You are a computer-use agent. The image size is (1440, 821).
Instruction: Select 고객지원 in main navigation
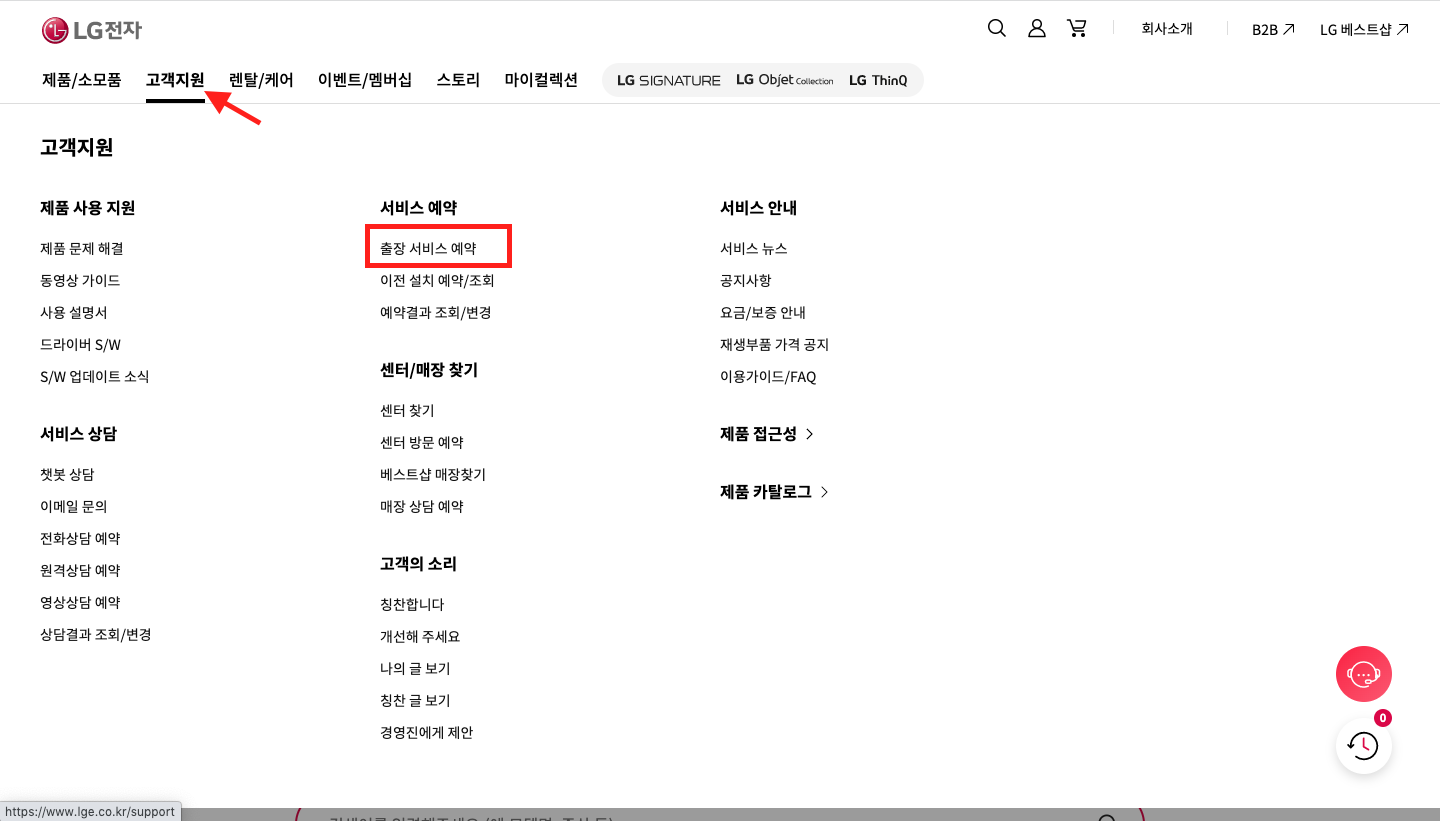175,80
